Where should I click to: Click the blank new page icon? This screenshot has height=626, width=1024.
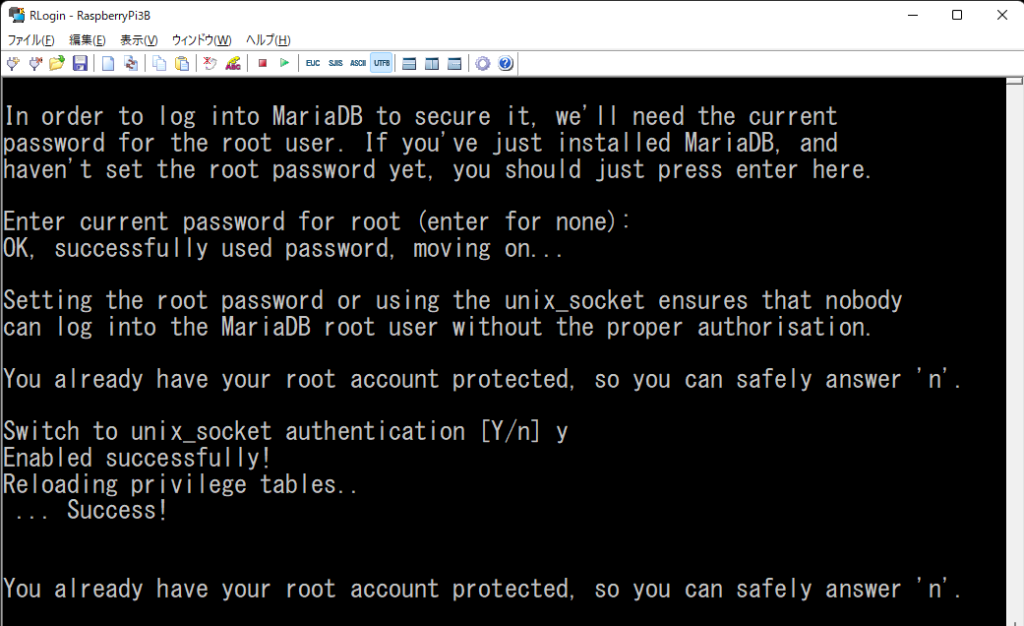point(108,63)
